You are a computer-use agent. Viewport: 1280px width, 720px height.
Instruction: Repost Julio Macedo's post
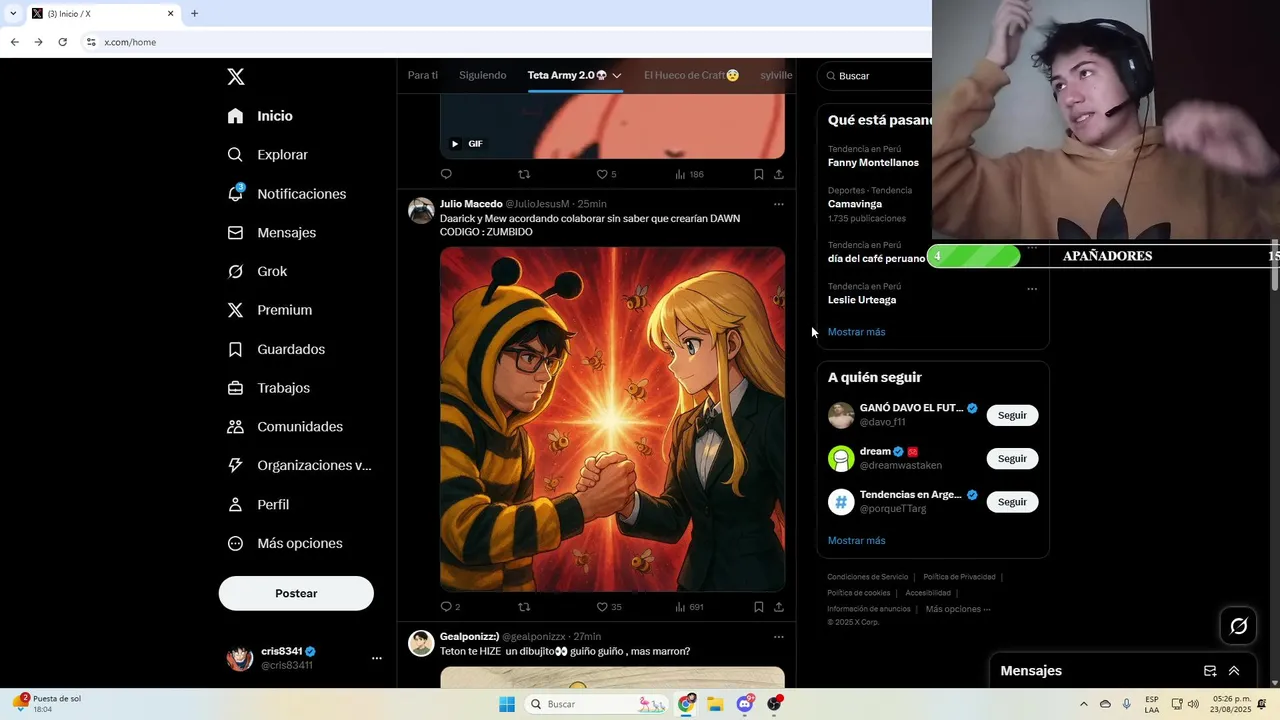[524, 607]
